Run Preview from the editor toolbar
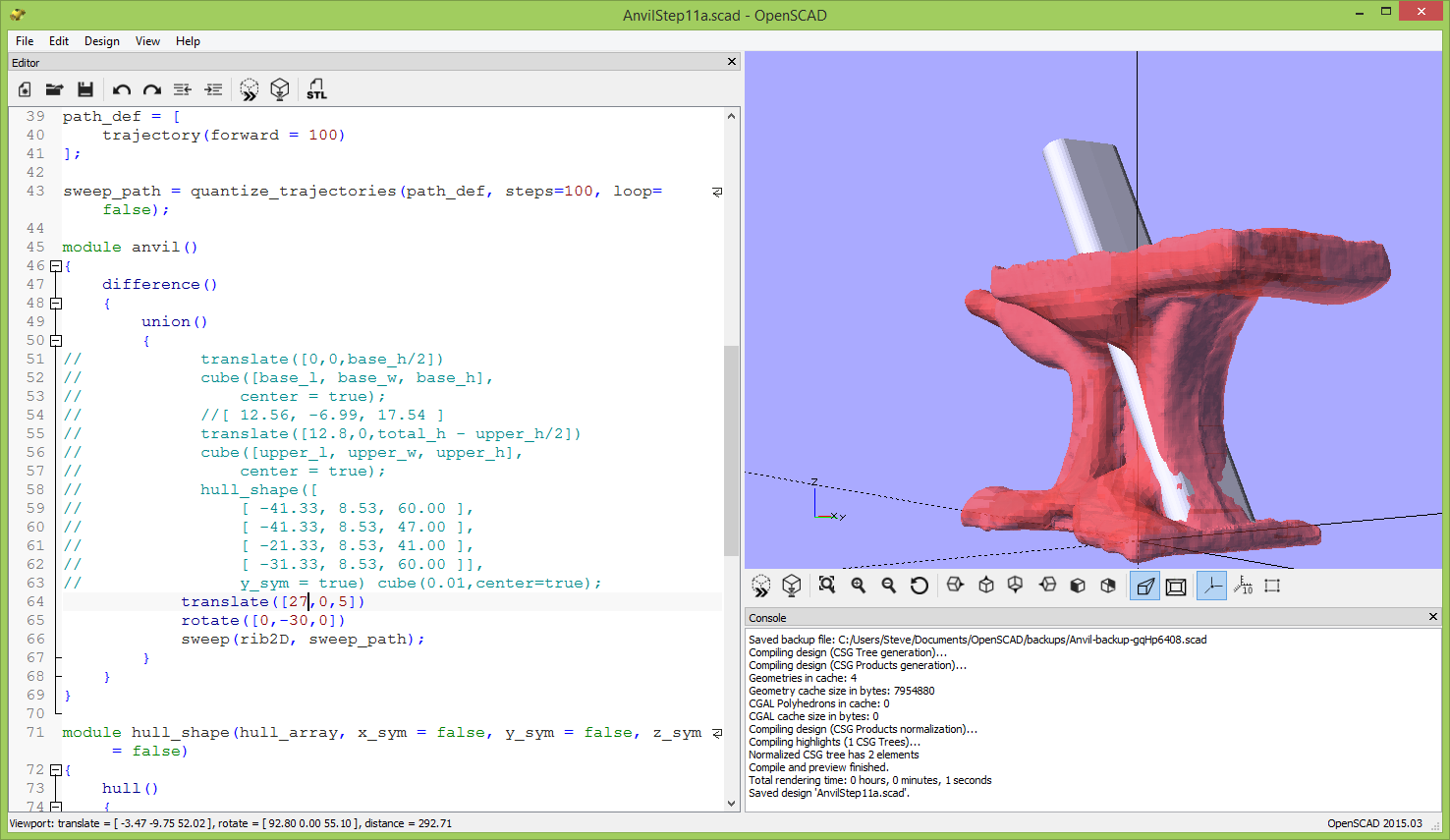 [x=250, y=89]
